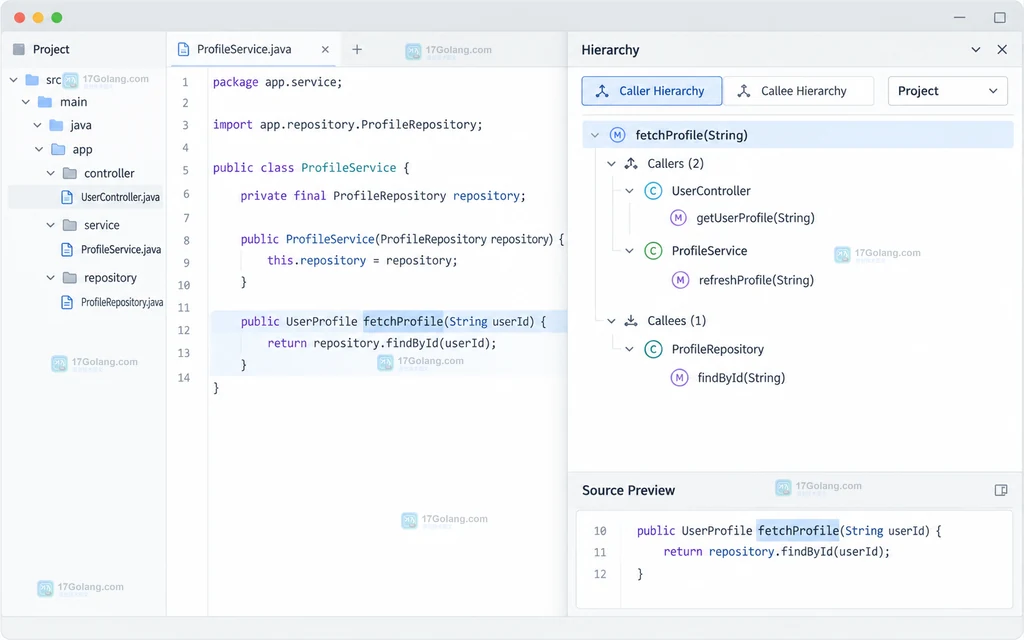Select getUserProfile(String) in the hierarchy
Viewport: 1024px width, 640px height.
tap(756, 218)
